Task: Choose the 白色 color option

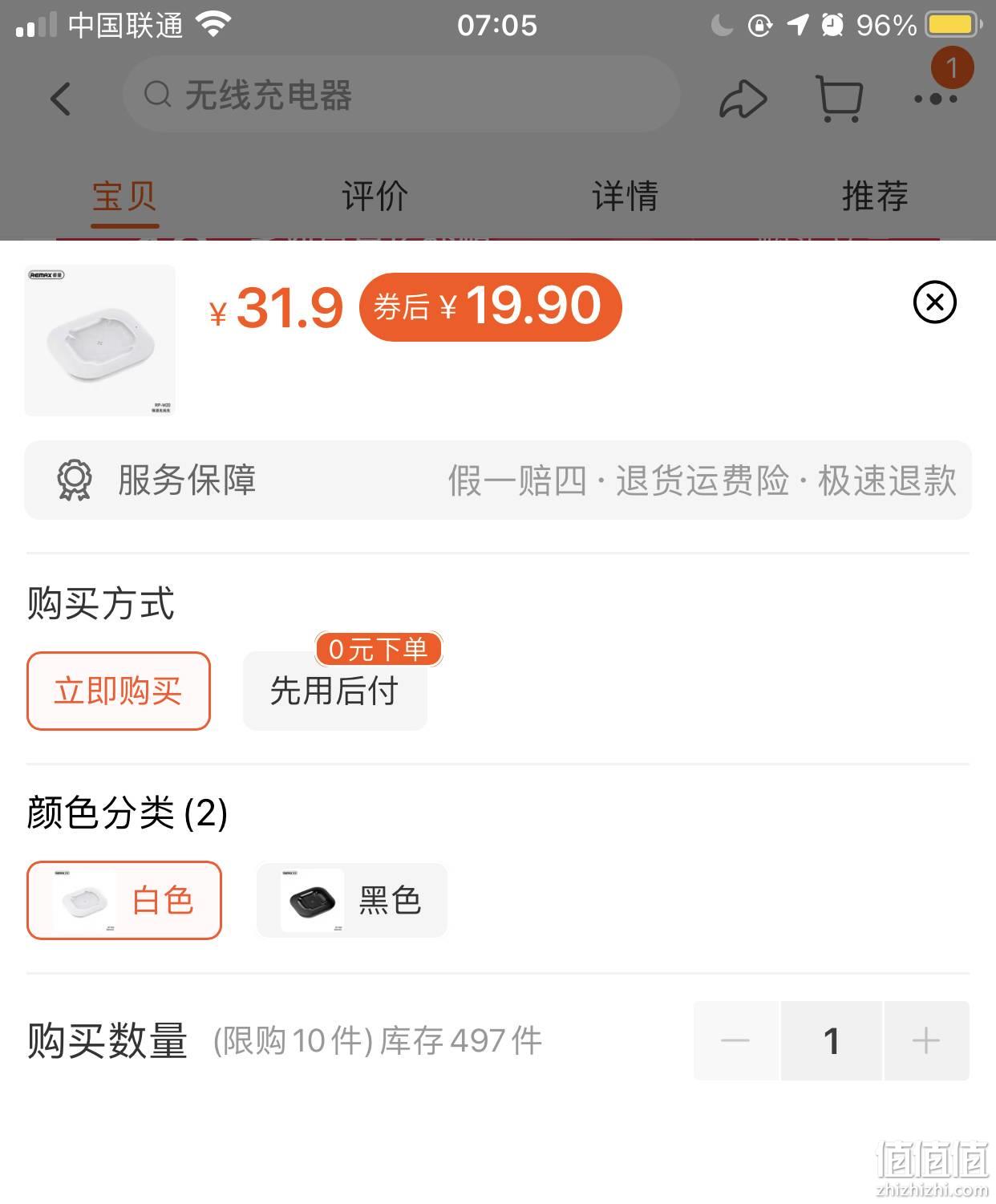Action: (x=124, y=900)
